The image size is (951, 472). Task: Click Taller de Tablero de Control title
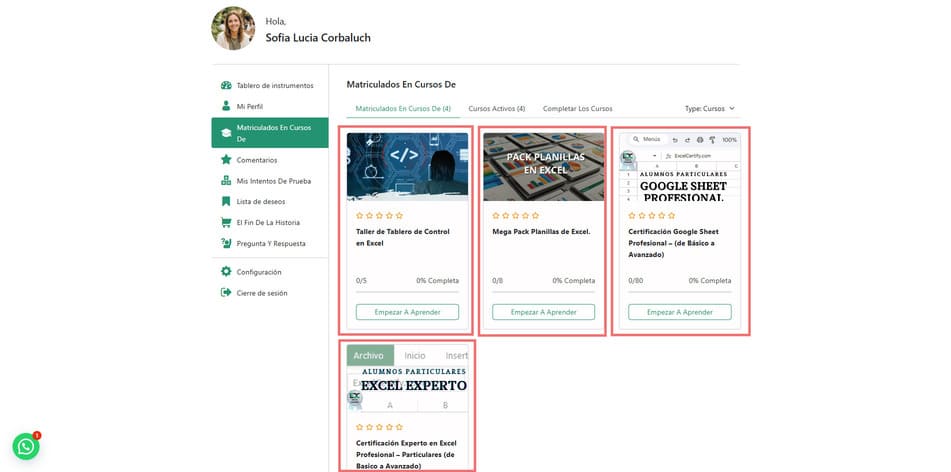pos(403,237)
